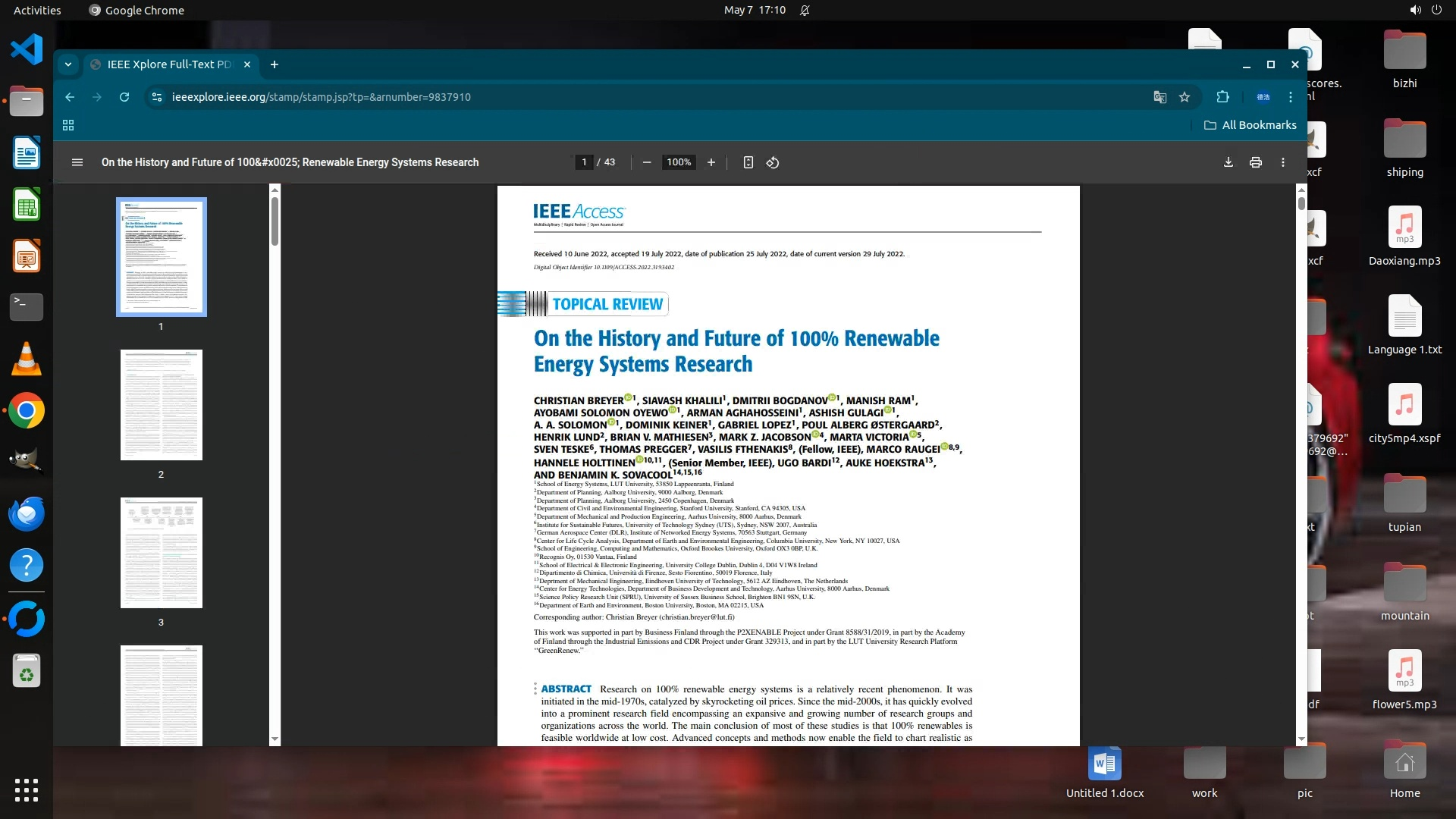Image resolution: width=1456 pixels, height=819 pixels.
Task: Rotate the PDF counterclockwise
Action: (x=772, y=162)
